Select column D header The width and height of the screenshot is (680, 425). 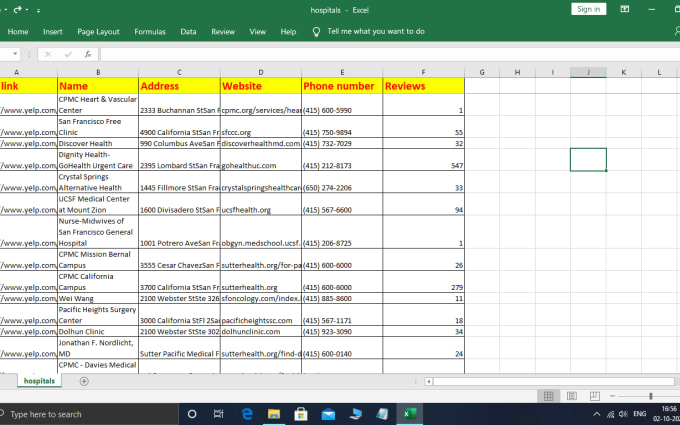(261, 72)
